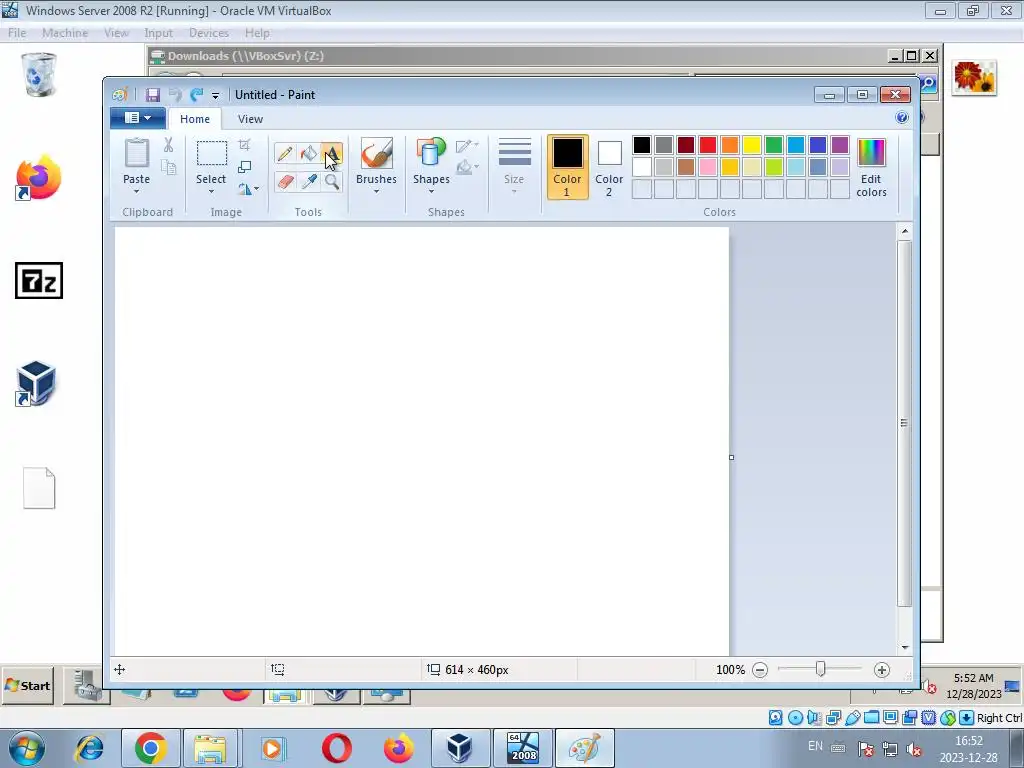Click the Paste clipboard icon
Image resolution: width=1024 pixels, height=768 pixels.
tap(136, 153)
